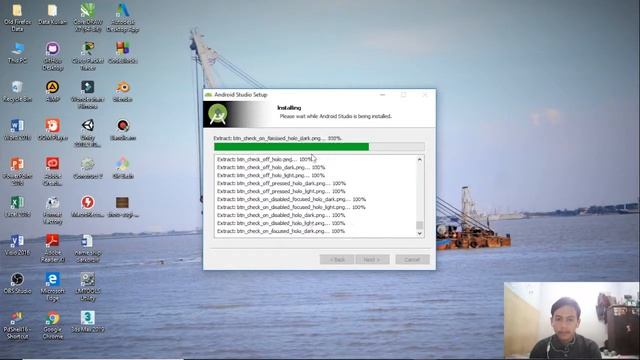Click the extraction log scrollbar thumb
640x360 pixels.
click(420, 225)
